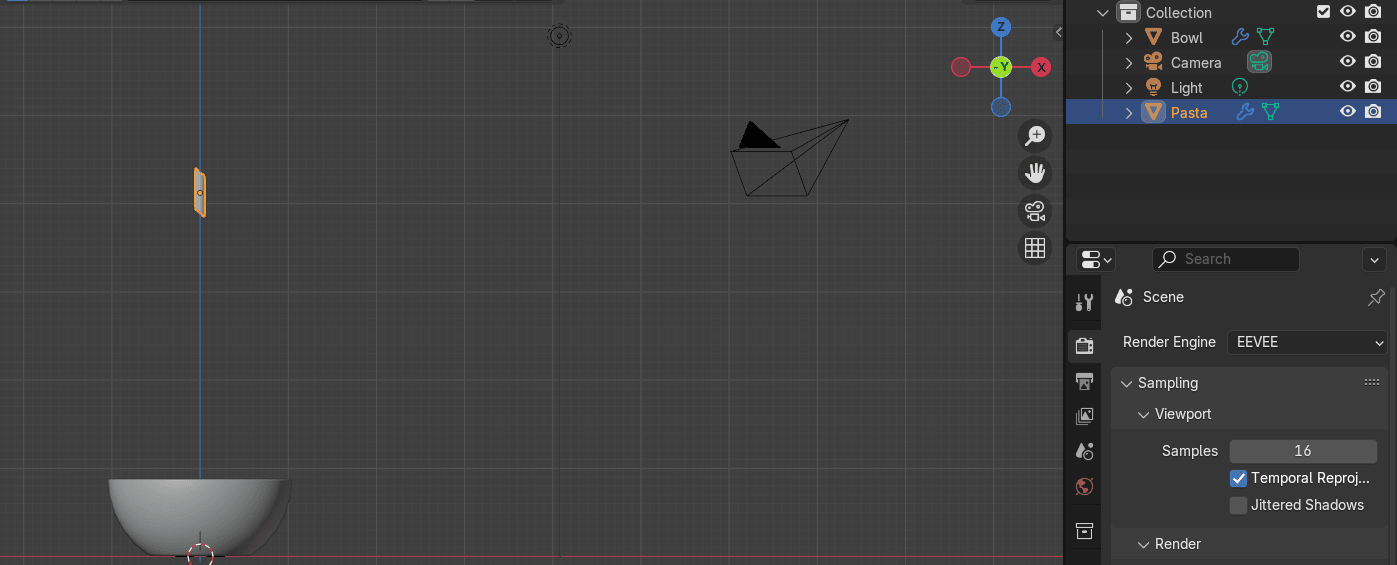Image resolution: width=1397 pixels, height=565 pixels.
Task: Open the World properties tab
Action: pyautogui.click(x=1084, y=487)
